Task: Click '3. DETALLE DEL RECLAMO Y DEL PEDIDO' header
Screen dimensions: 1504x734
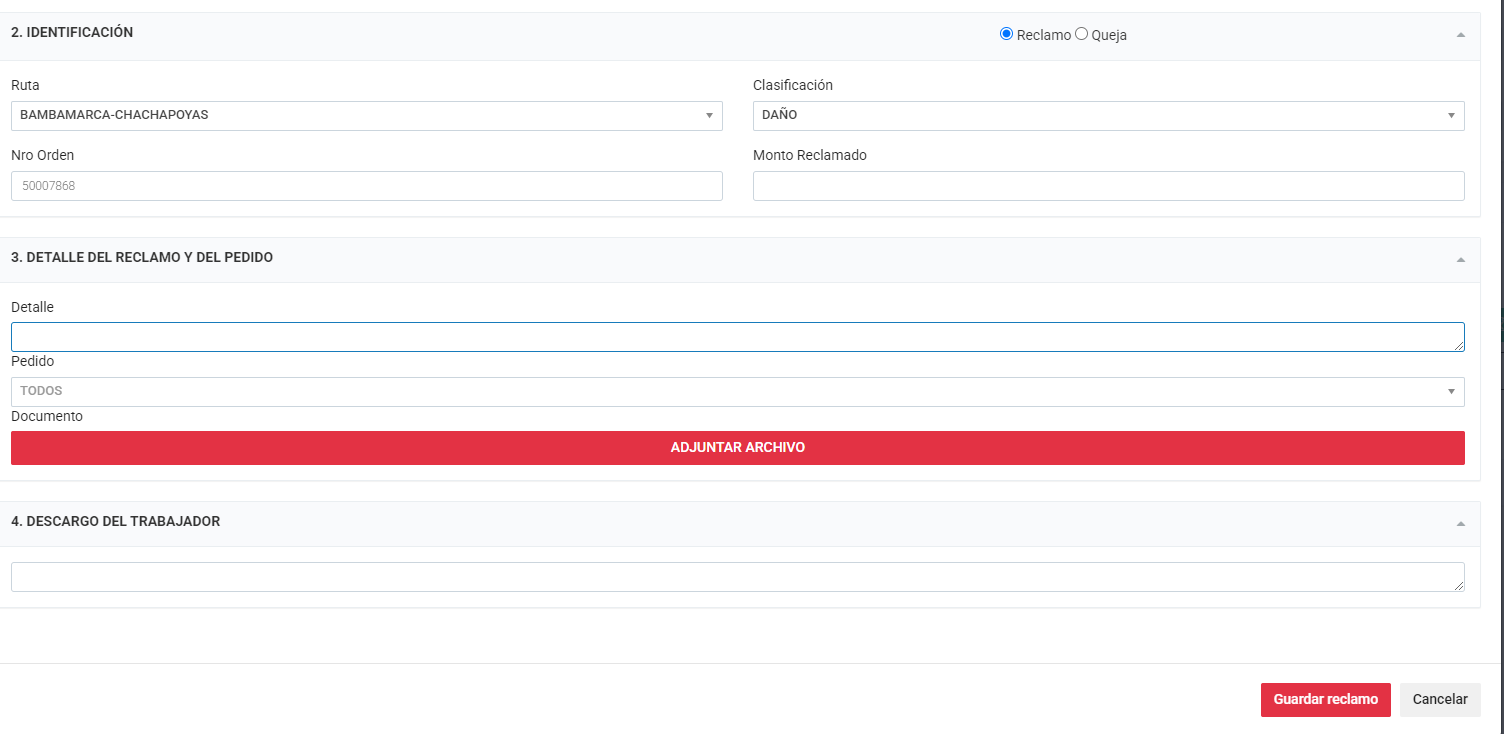Action: (142, 258)
